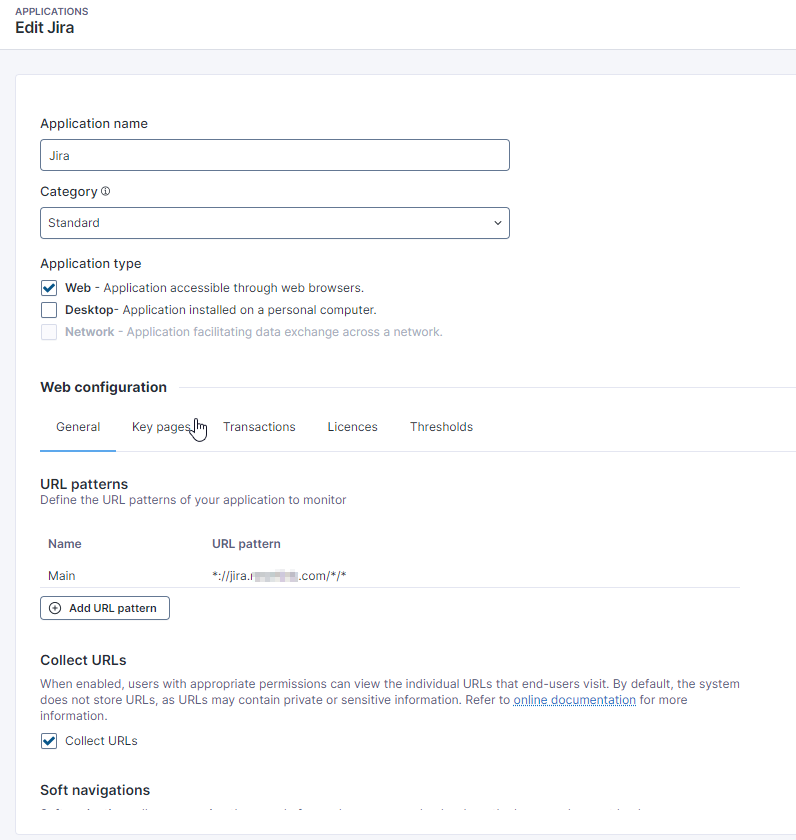
Task: Click the plus icon in Add URL pattern
Action: (55, 608)
